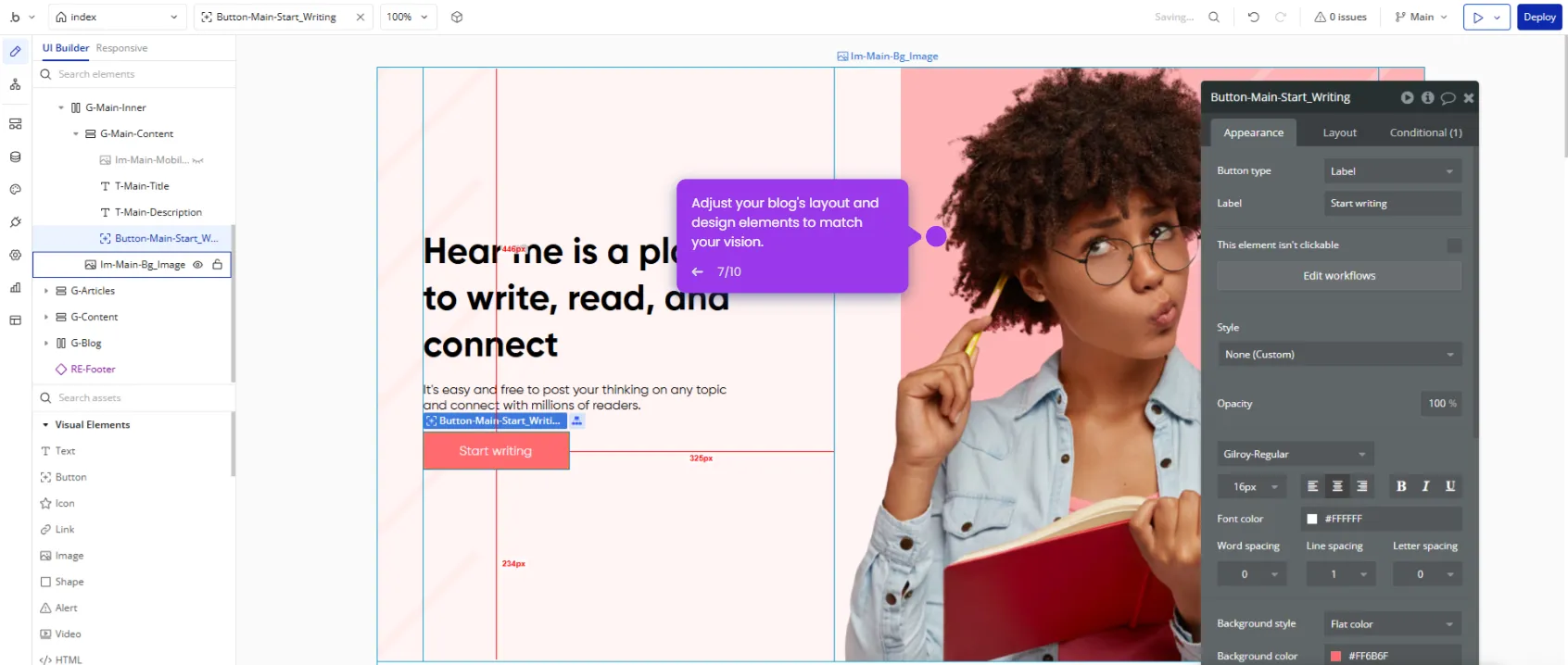Click the group icon beside canvas element label

tap(576, 420)
